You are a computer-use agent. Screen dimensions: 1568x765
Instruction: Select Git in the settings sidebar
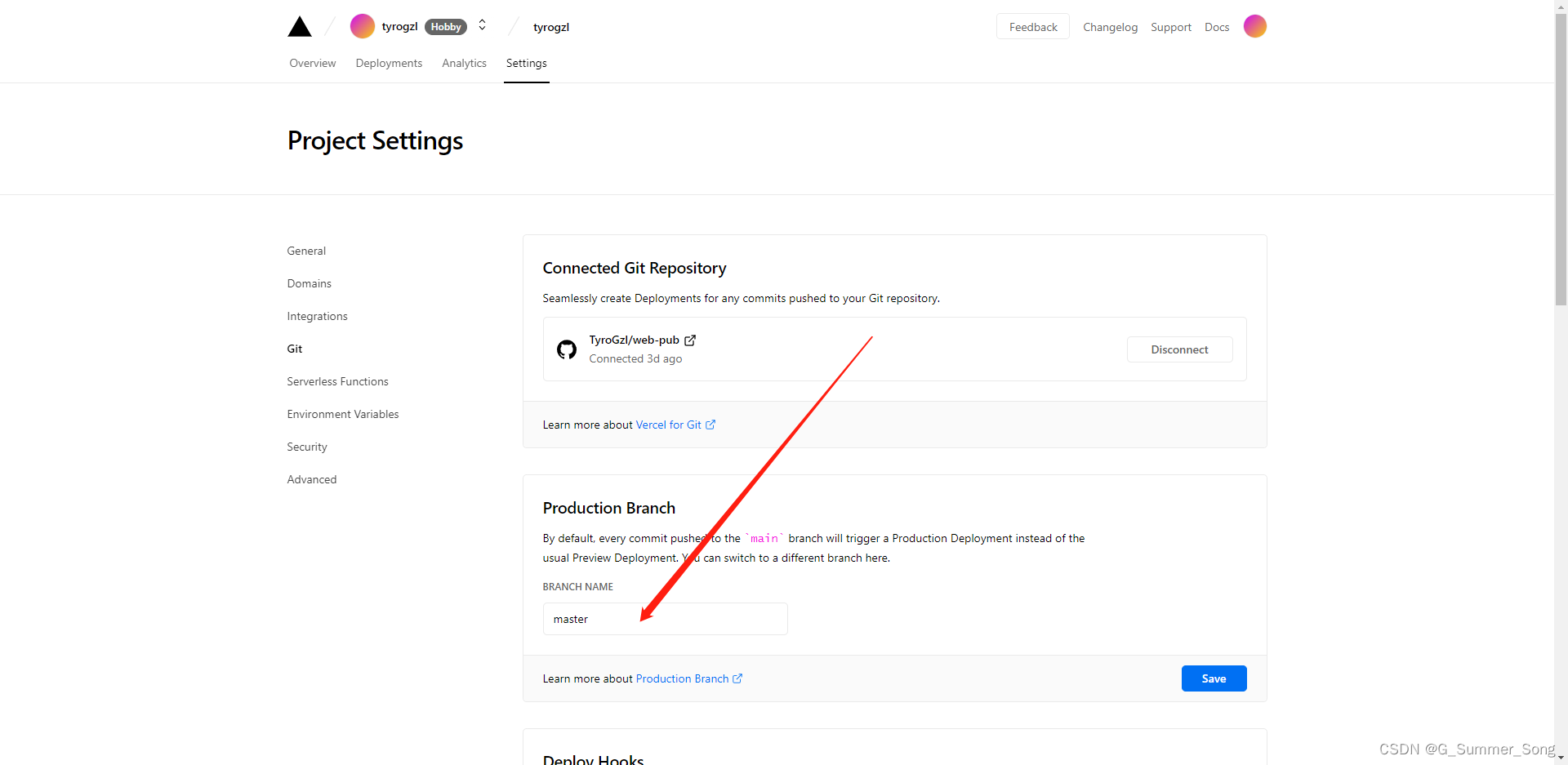(295, 349)
